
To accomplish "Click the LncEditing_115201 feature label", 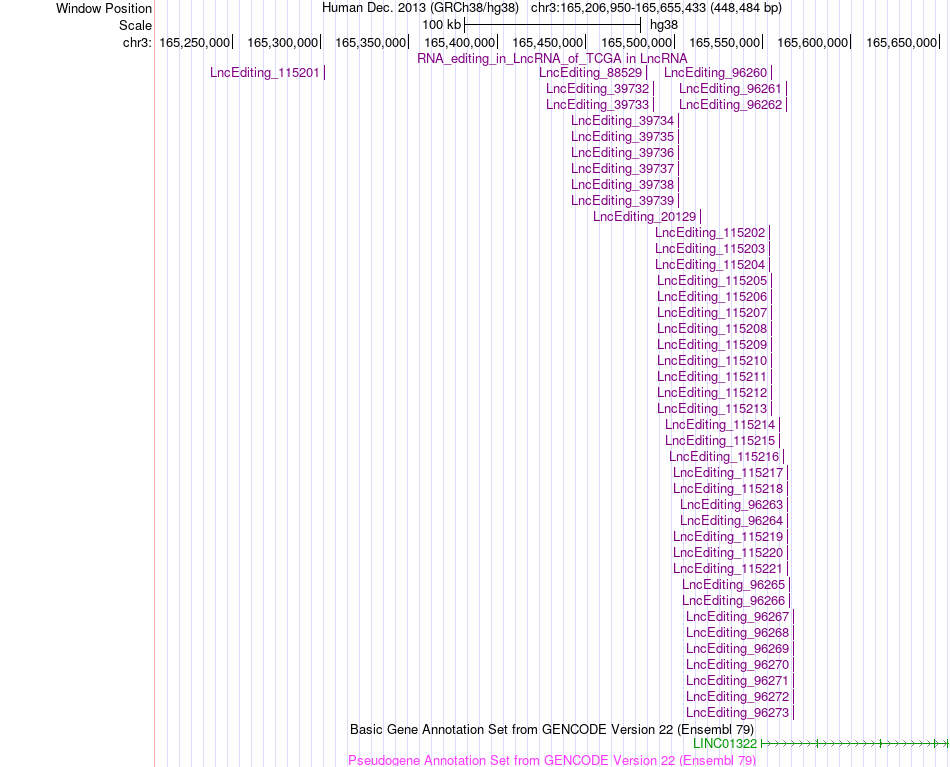I will (265, 73).
